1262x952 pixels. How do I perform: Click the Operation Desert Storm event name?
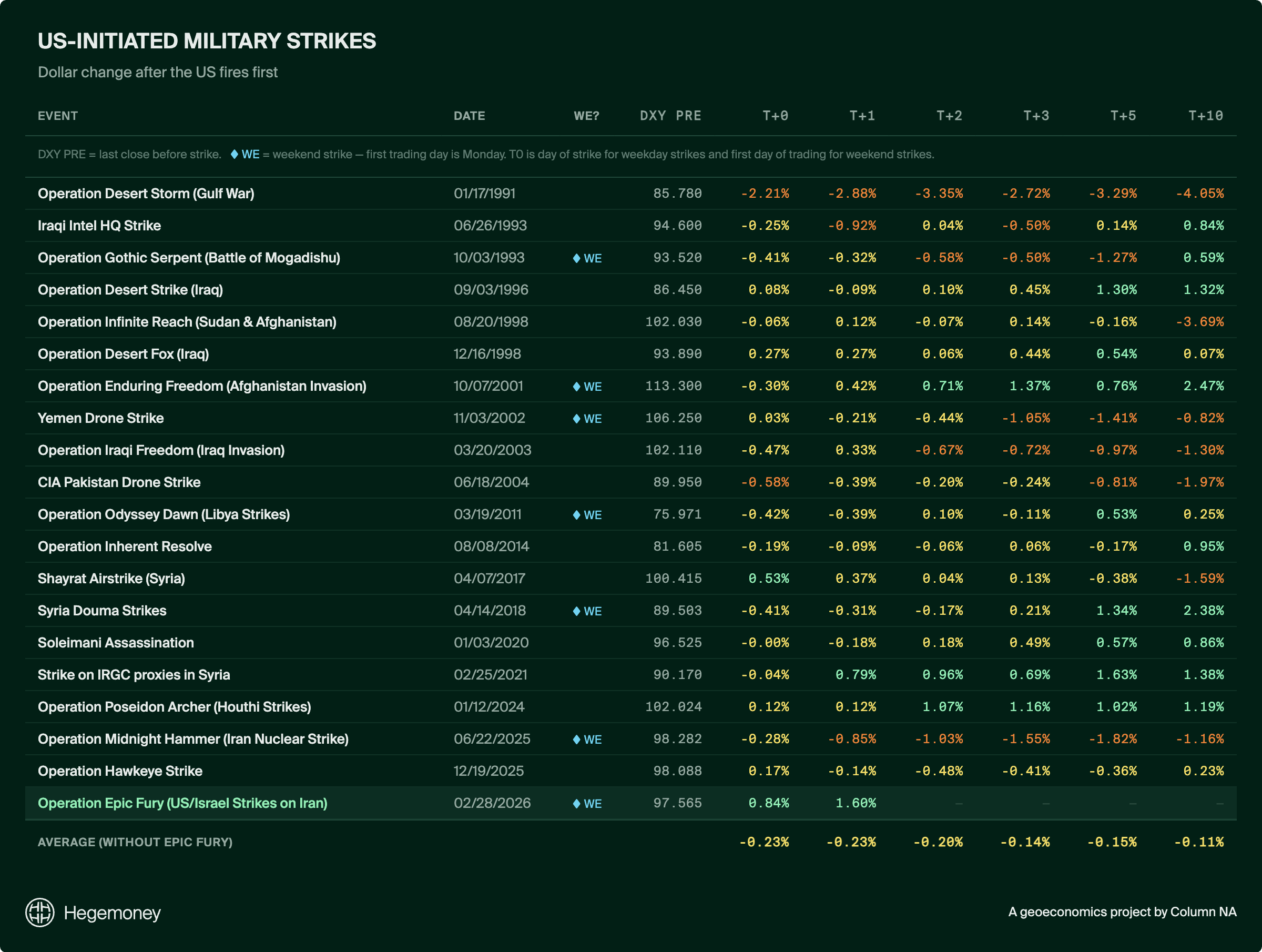(146, 194)
